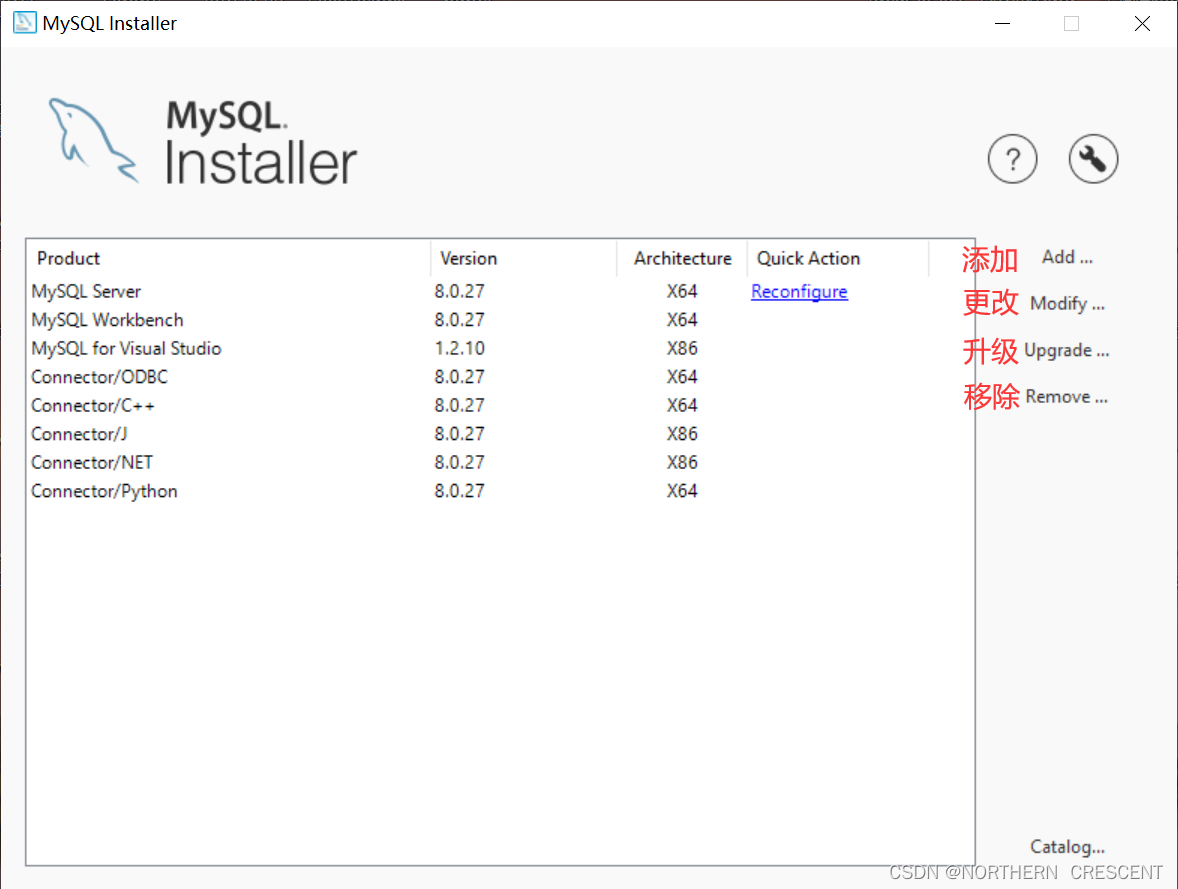
Task: Open help via question mark icon
Action: click(x=1012, y=159)
